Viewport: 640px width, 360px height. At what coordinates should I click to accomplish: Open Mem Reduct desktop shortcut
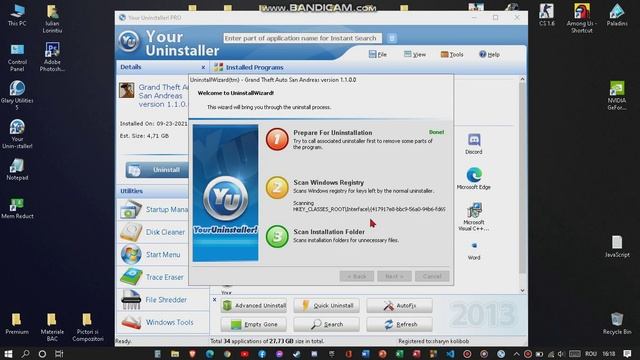17,208
